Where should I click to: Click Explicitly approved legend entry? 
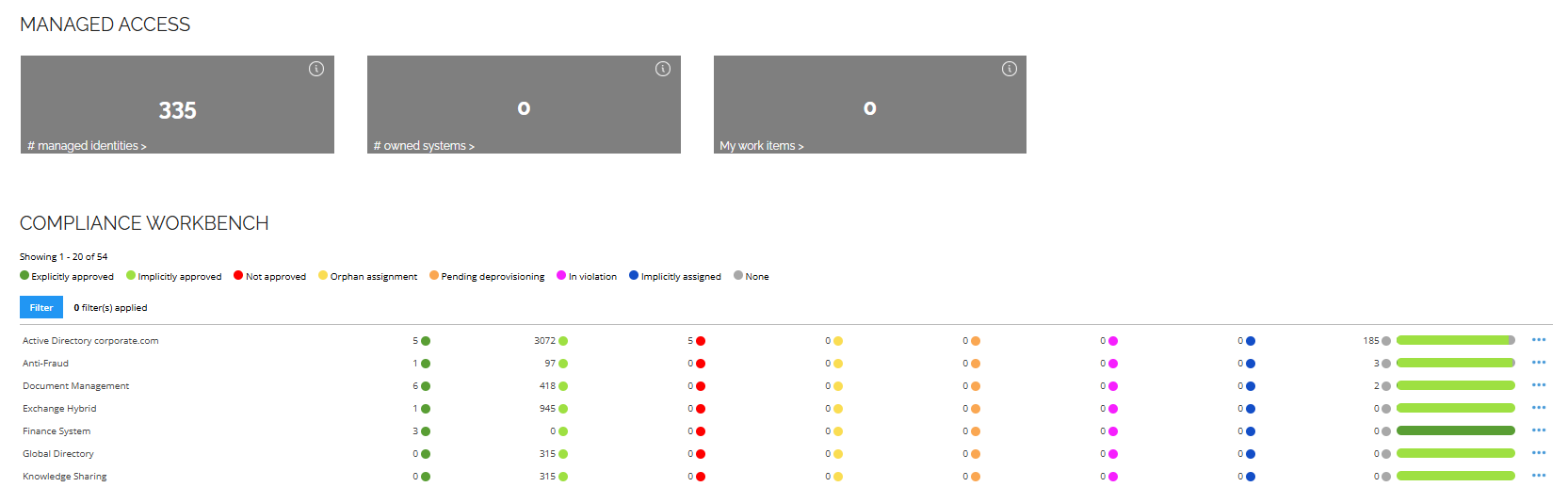(x=67, y=276)
